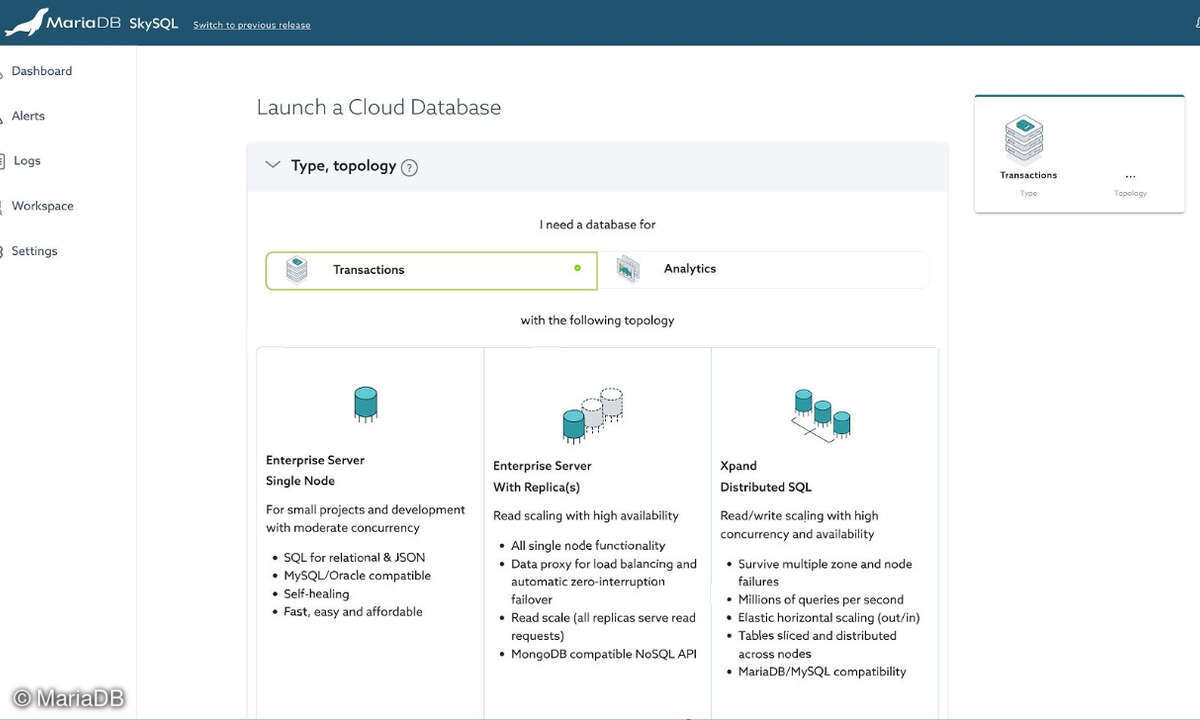Viewport: 1200px width, 720px height.
Task: Select Enterprise Server With Replica(s) topology
Action: (598, 532)
